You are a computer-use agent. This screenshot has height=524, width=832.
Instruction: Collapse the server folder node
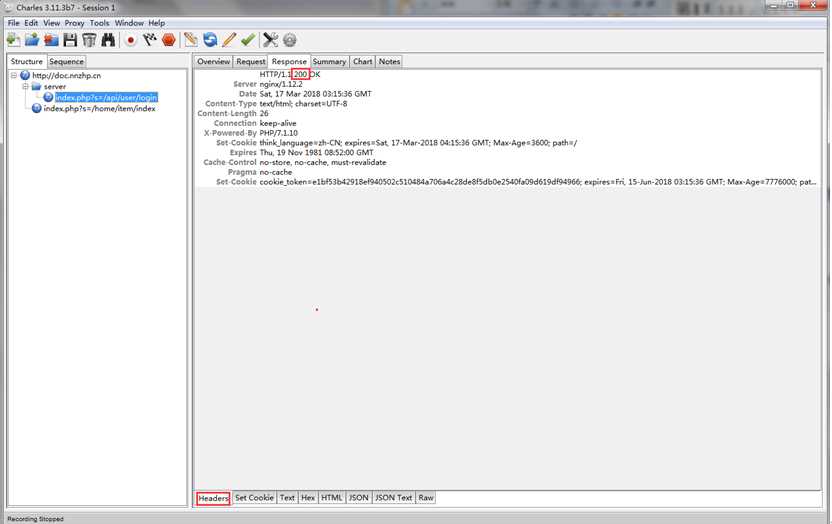click(25, 86)
